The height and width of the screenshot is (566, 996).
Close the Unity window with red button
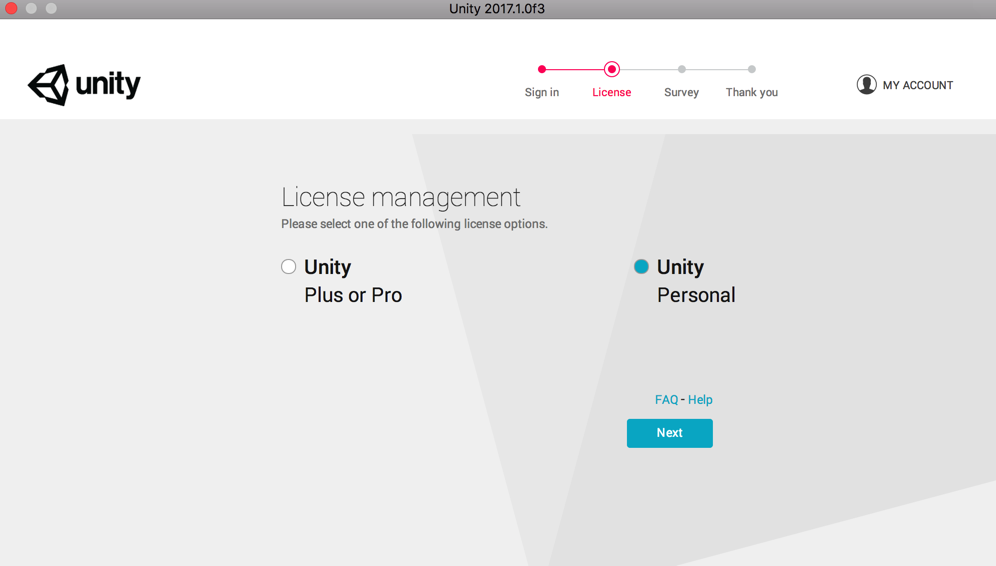(x=11, y=8)
